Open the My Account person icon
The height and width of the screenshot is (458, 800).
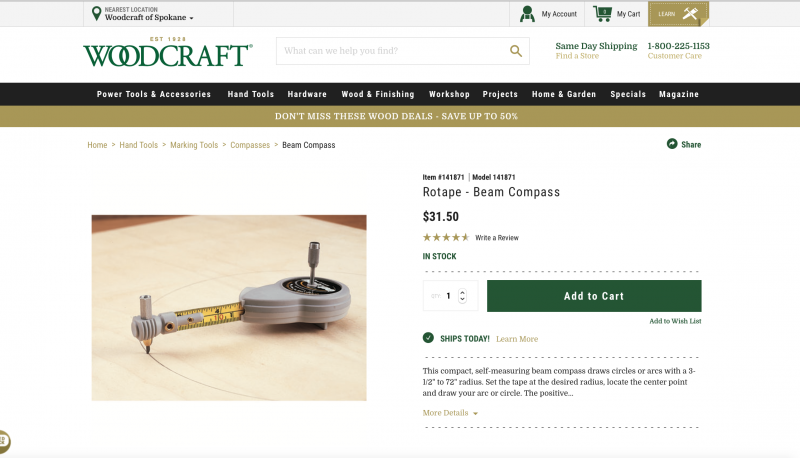(527, 14)
